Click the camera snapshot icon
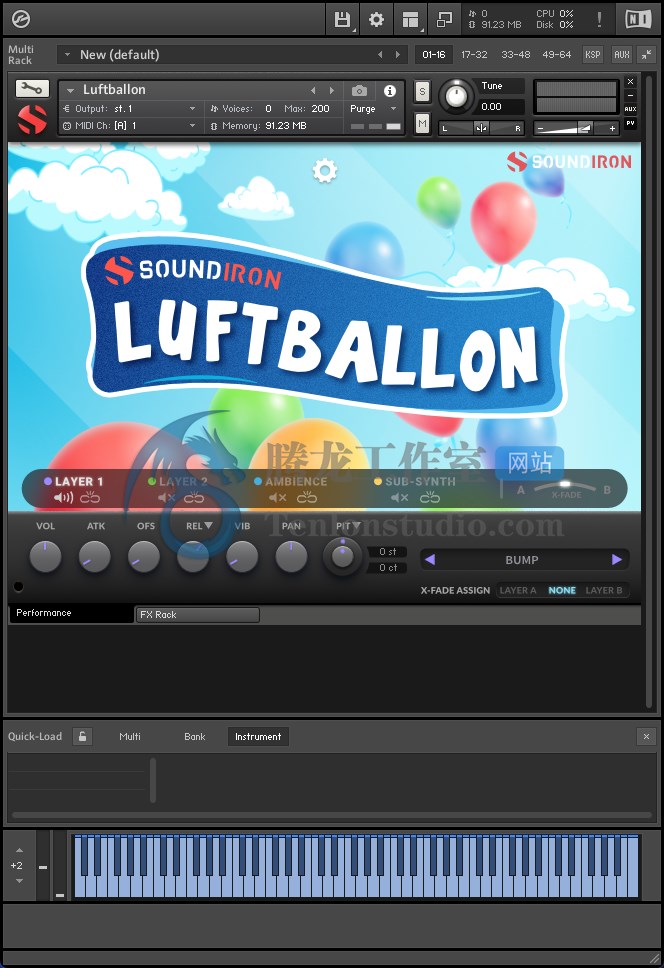 (359, 91)
